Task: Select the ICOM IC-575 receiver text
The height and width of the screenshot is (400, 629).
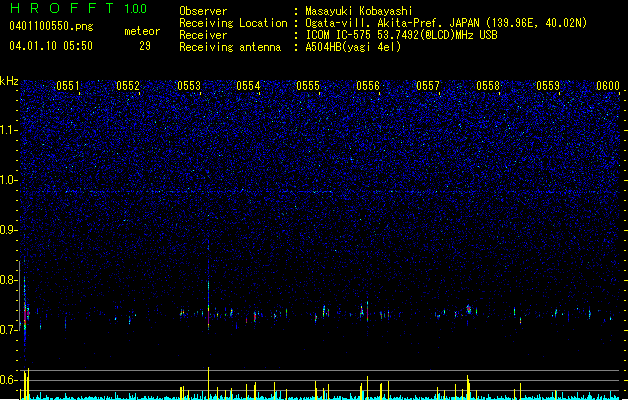Action: point(401,35)
